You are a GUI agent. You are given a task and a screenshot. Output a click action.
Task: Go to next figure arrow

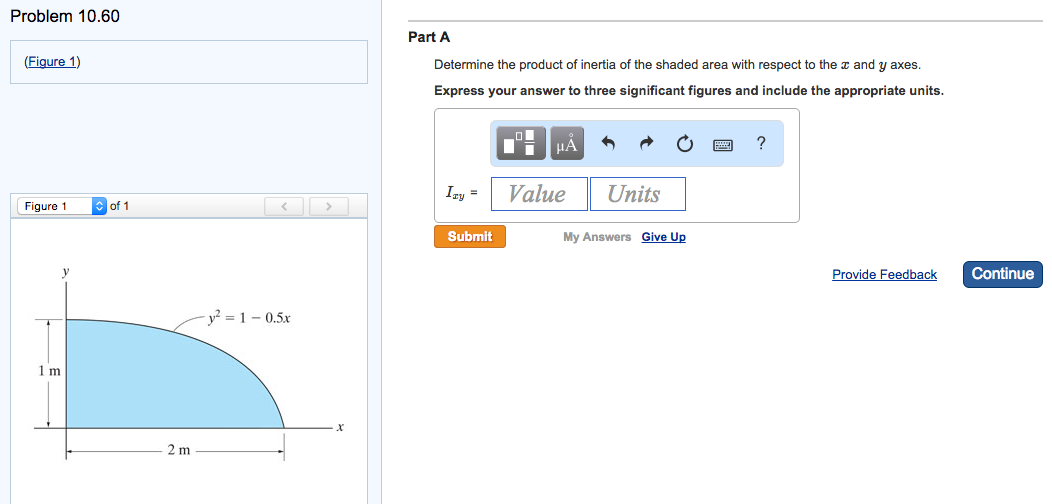pyautogui.click(x=325, y=207)
